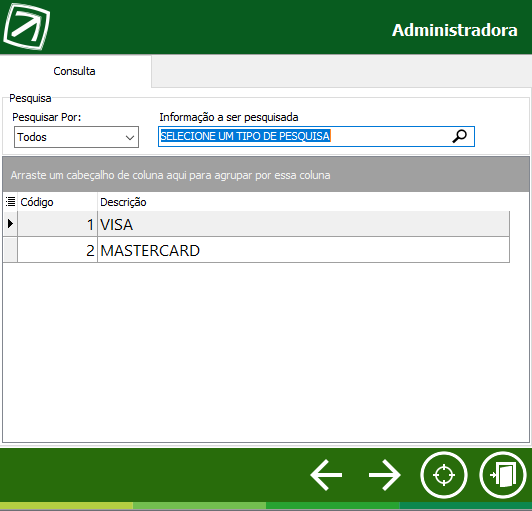Expand the Todos combo box arrow
Viewport: 532px width, 511px height.
coord(130,137)
